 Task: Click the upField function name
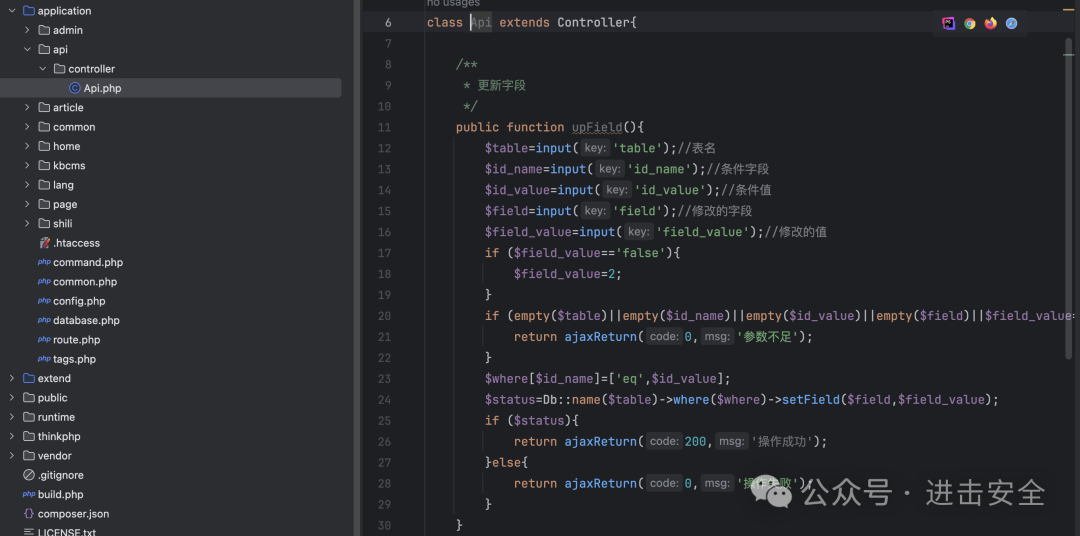[597, 127]
